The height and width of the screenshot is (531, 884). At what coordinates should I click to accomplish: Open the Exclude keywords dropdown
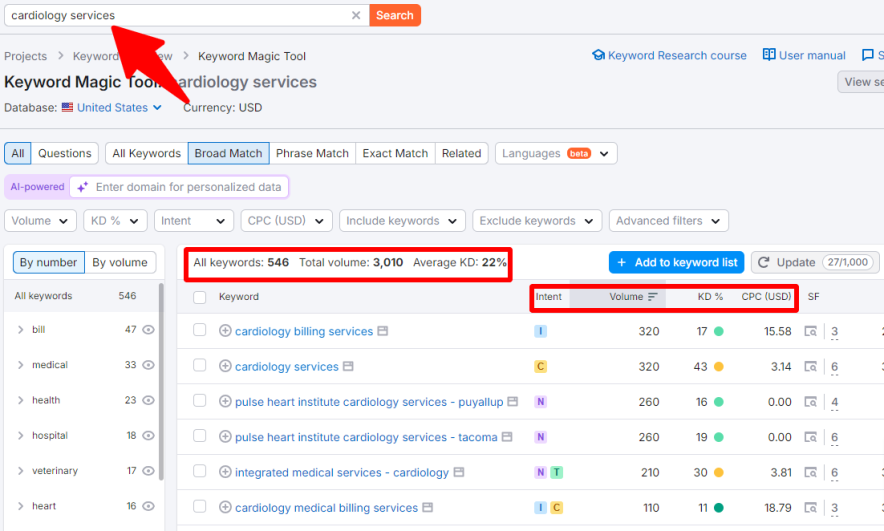coord(537,221)
